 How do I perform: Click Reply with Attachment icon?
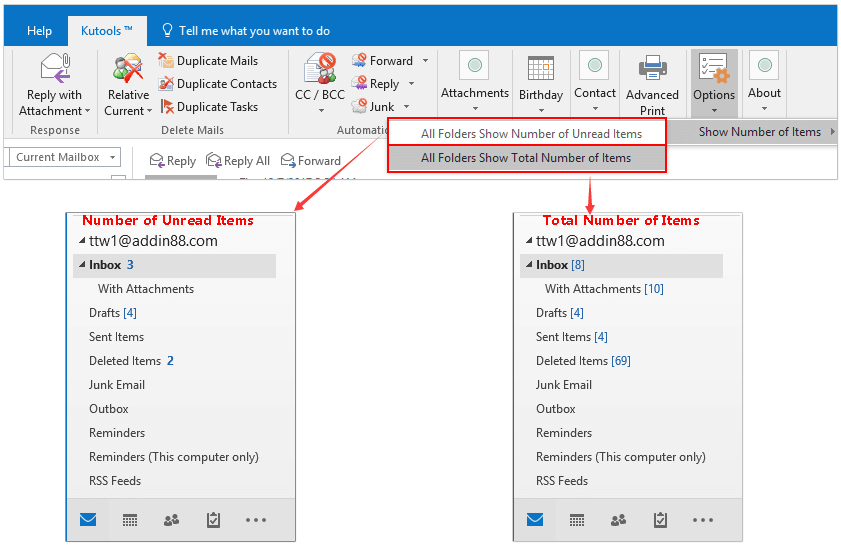tap(55, 69)
